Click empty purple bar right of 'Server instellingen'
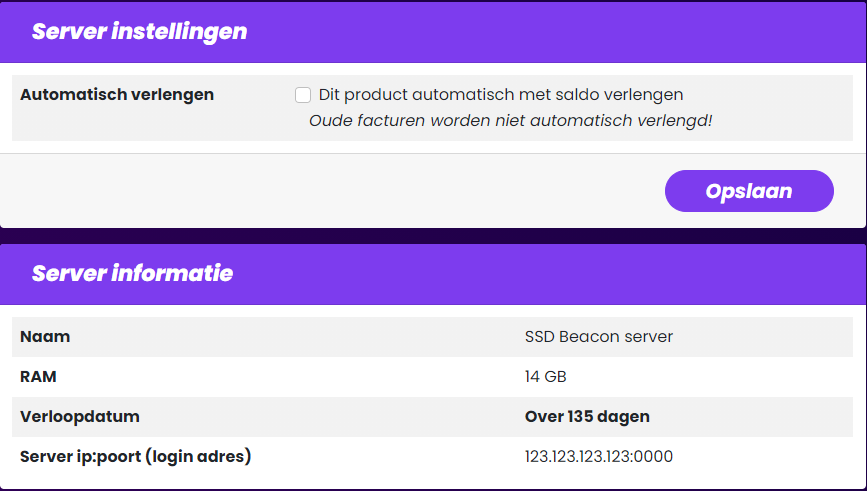Viewport: 867px width, 491px height. tap(560, 31)
